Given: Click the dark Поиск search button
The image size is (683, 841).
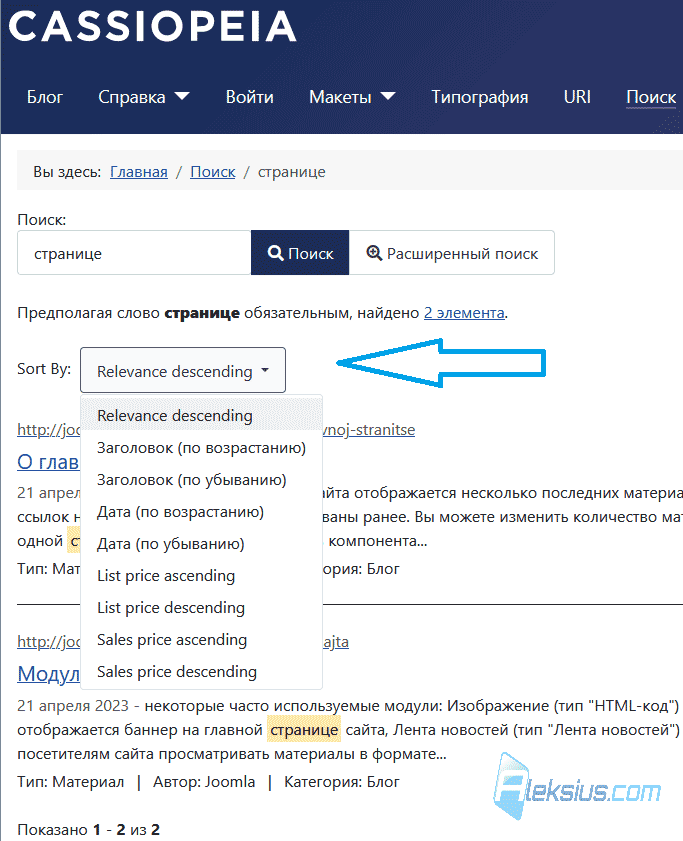Looking at the screenshot, I should click(x=300, y=253).
